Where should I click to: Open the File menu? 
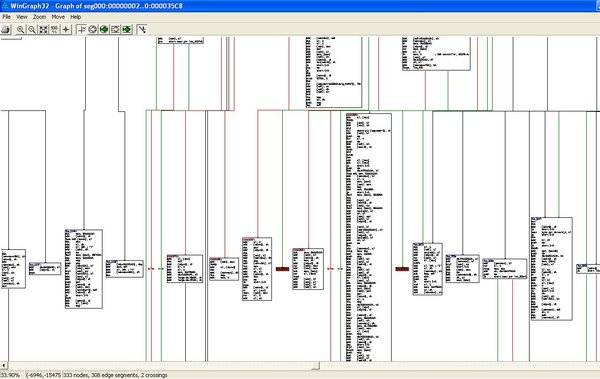(7, 17)
